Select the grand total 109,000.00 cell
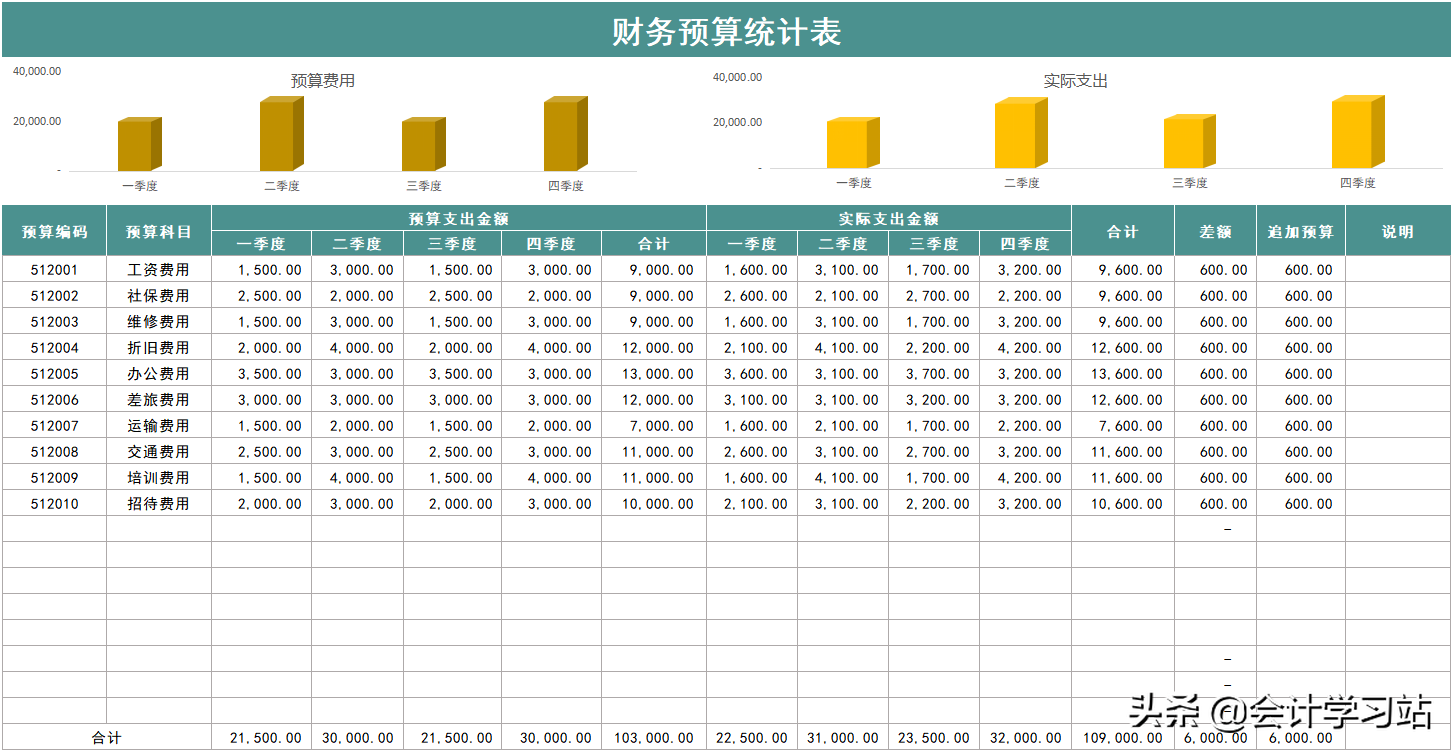This screenshot has width=1454, height=752. pos(1125,738)
